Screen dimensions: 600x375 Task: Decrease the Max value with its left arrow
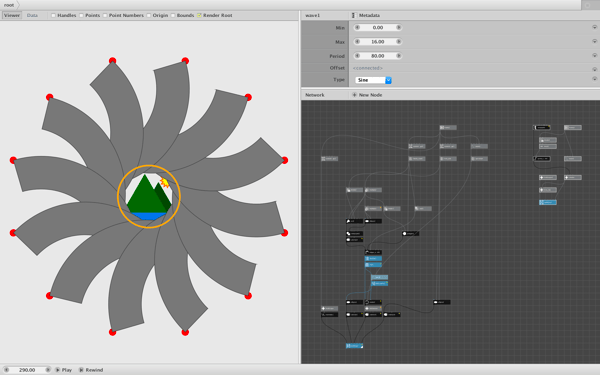[x=357, y=42]
